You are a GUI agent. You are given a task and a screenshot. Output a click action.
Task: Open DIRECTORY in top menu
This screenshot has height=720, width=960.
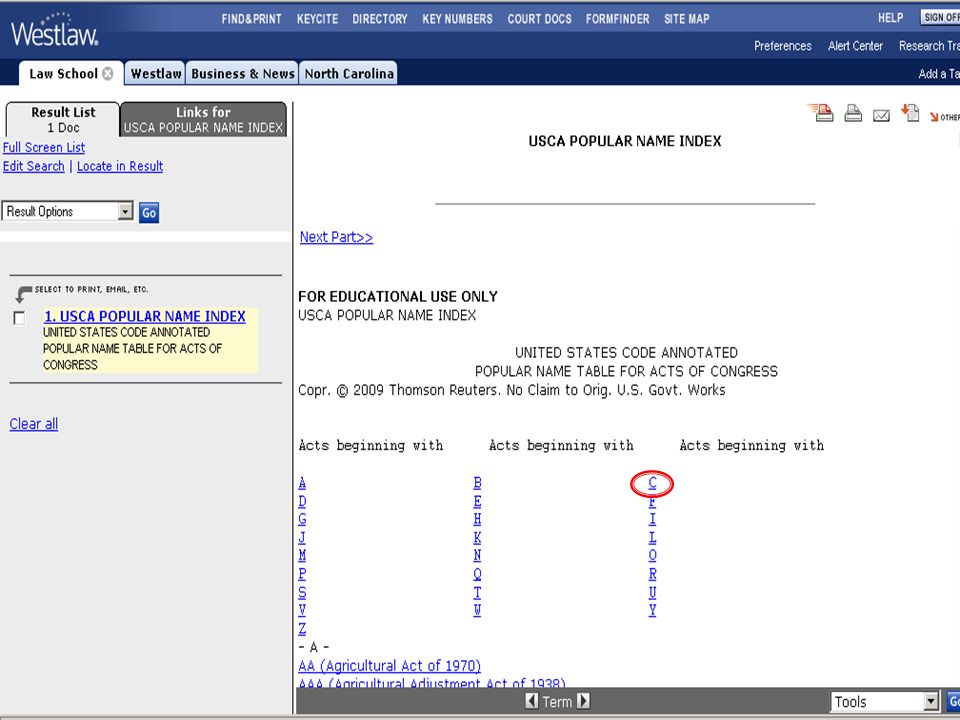[x=380, y=19]
